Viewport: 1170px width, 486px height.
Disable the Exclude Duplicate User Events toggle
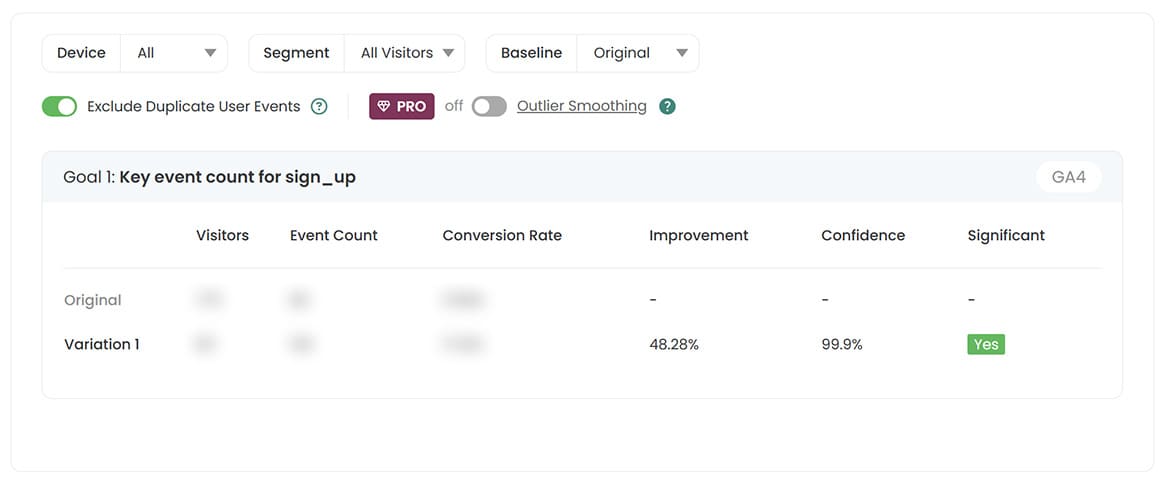click(x=59, y=107)
